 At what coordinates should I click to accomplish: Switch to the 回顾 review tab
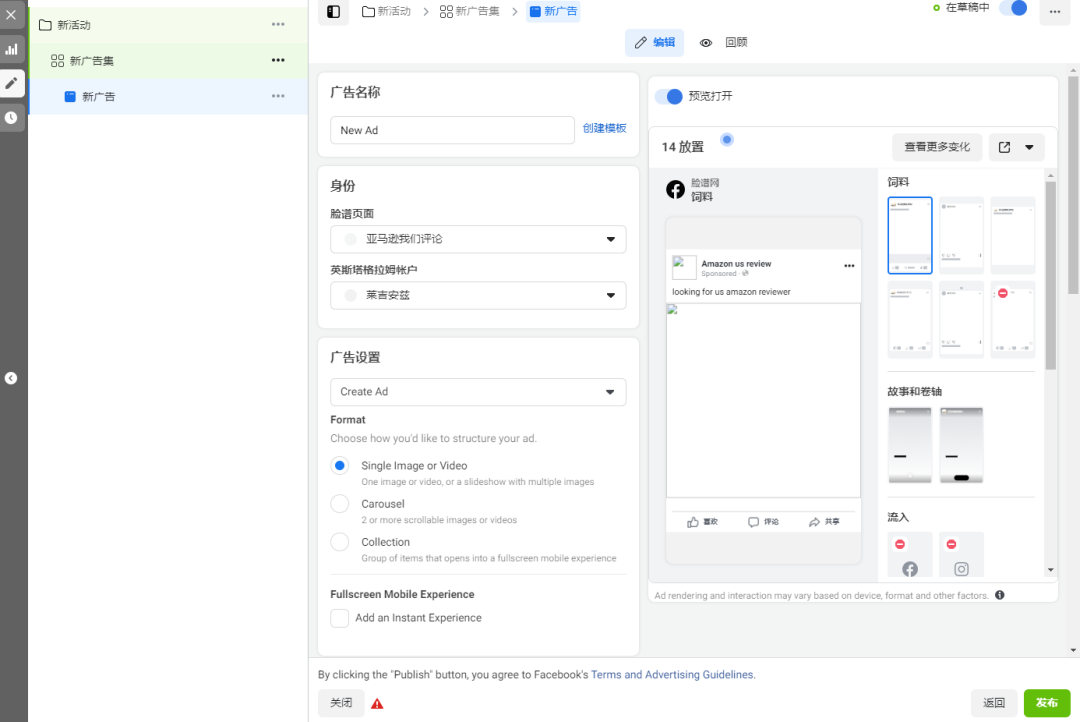(x=736, y=43)
